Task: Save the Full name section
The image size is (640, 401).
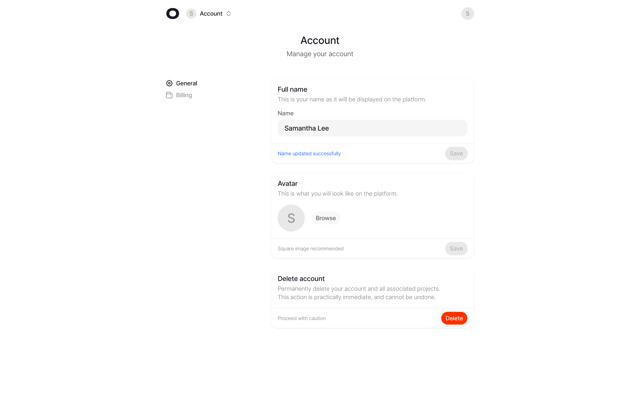Action: (x=456, y=154)
